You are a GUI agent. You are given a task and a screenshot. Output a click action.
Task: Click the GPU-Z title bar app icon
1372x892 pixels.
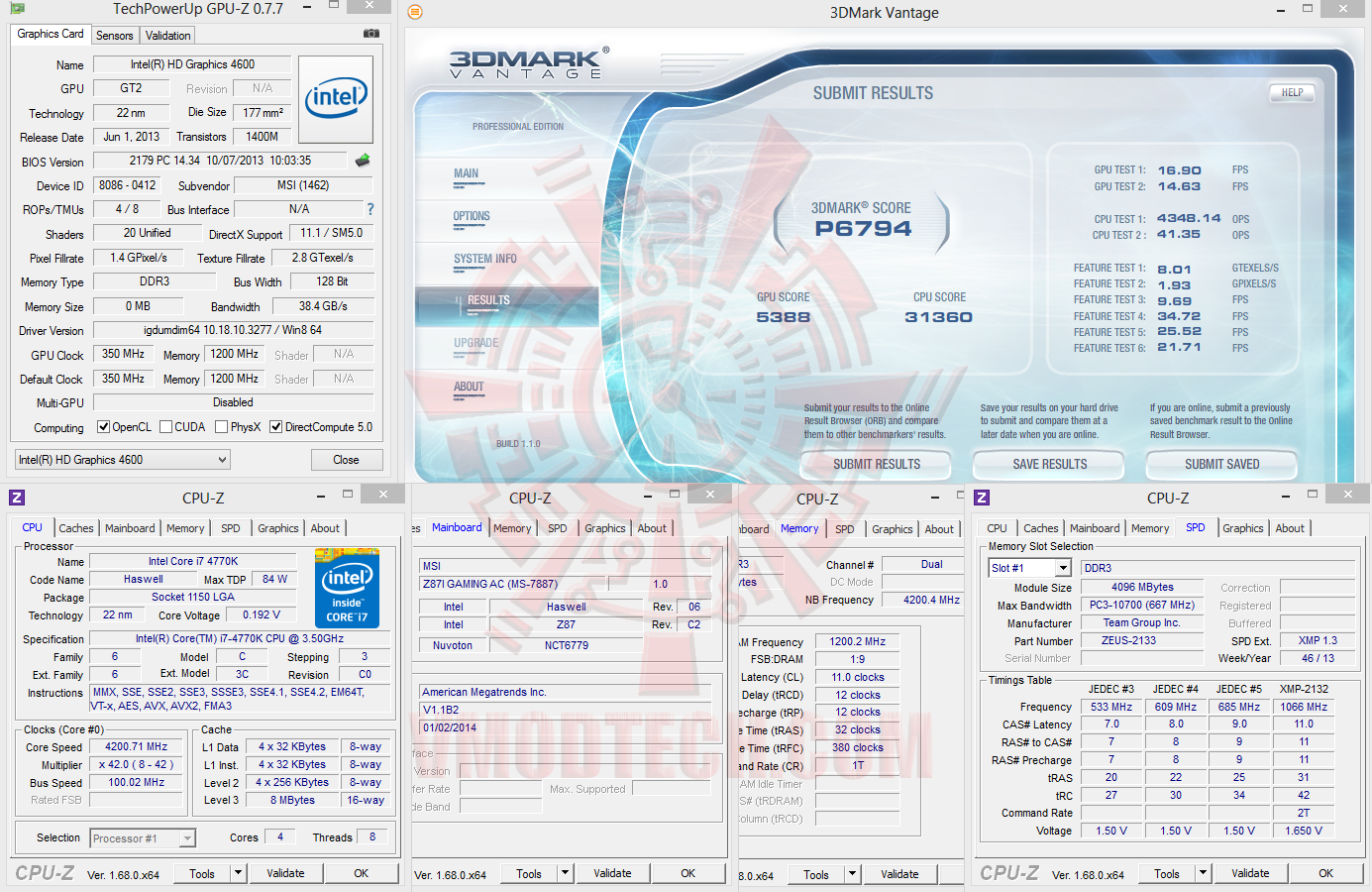pyautogui.click(x=17, y=8)
